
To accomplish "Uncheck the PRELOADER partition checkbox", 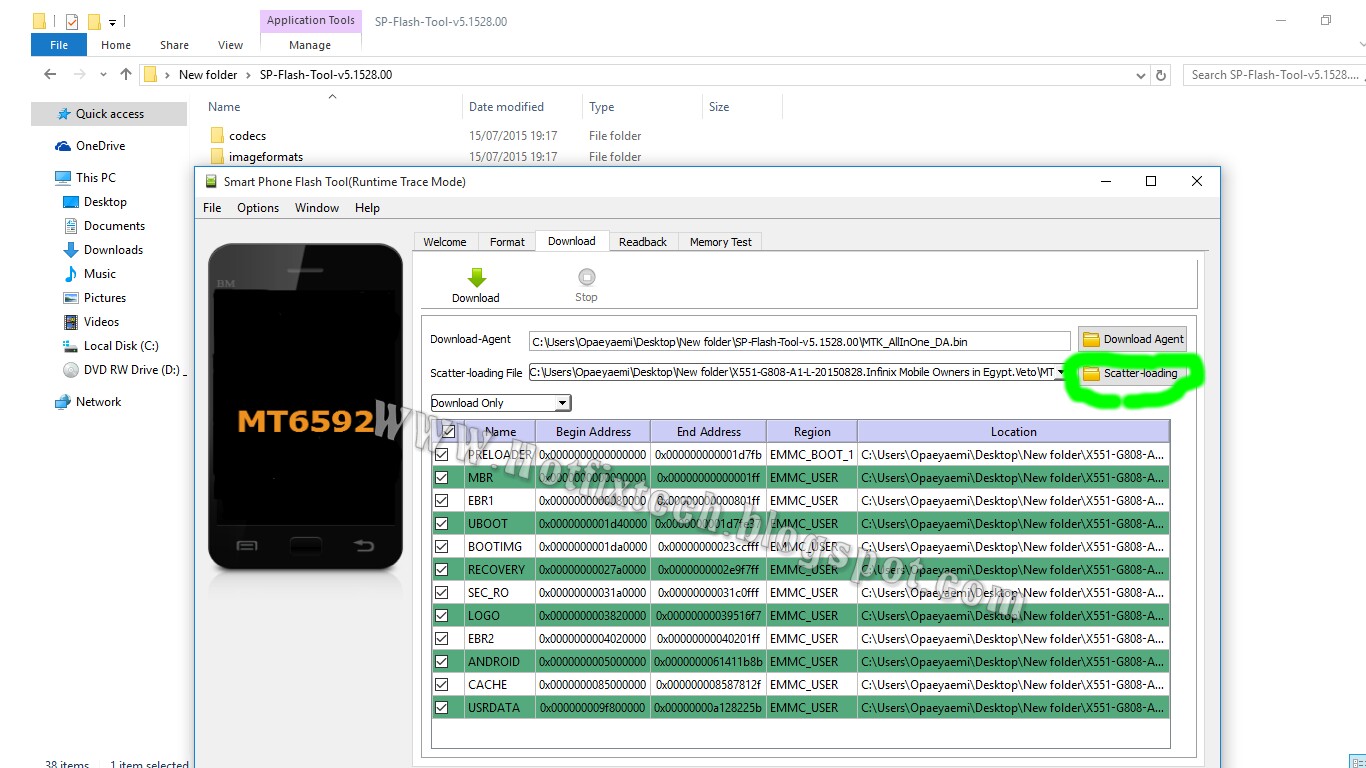I will click(442, 455).
